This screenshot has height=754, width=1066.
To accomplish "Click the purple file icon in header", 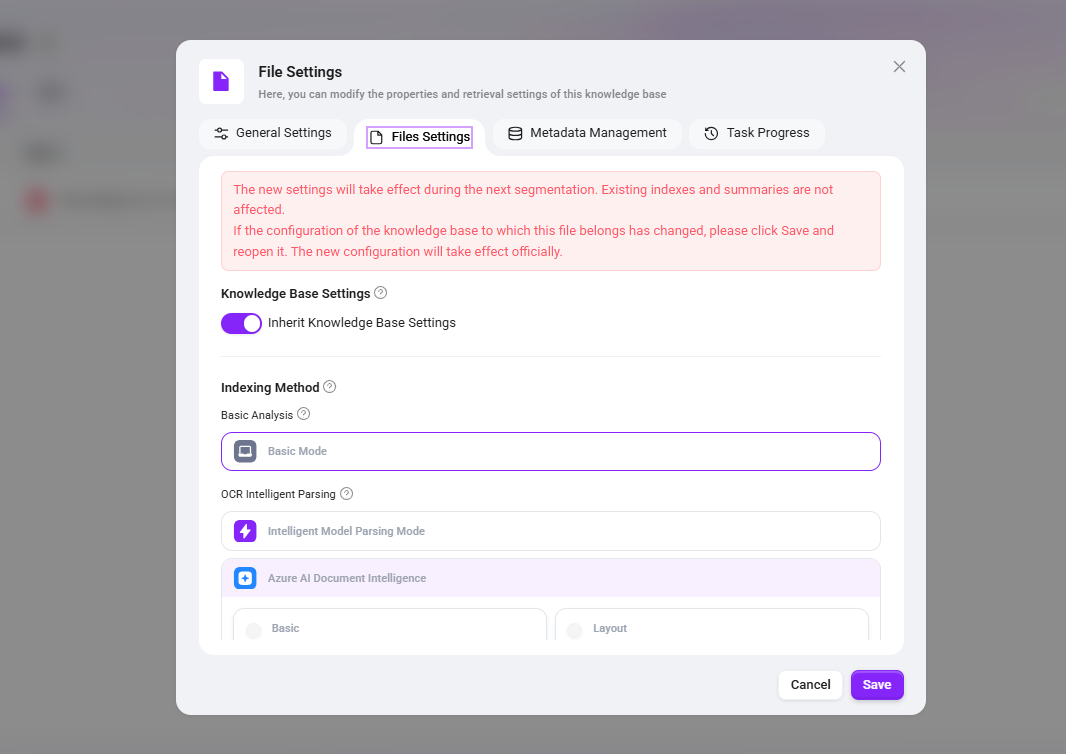I will (222, 82).
